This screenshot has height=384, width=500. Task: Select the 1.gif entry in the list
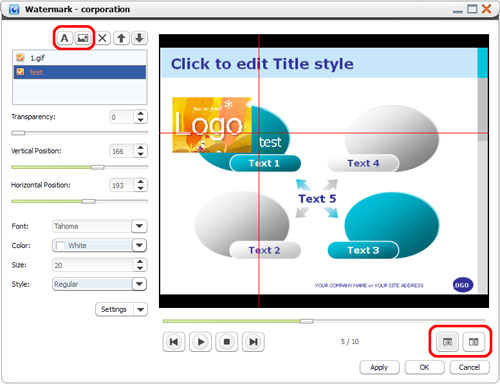click(80, 58)
